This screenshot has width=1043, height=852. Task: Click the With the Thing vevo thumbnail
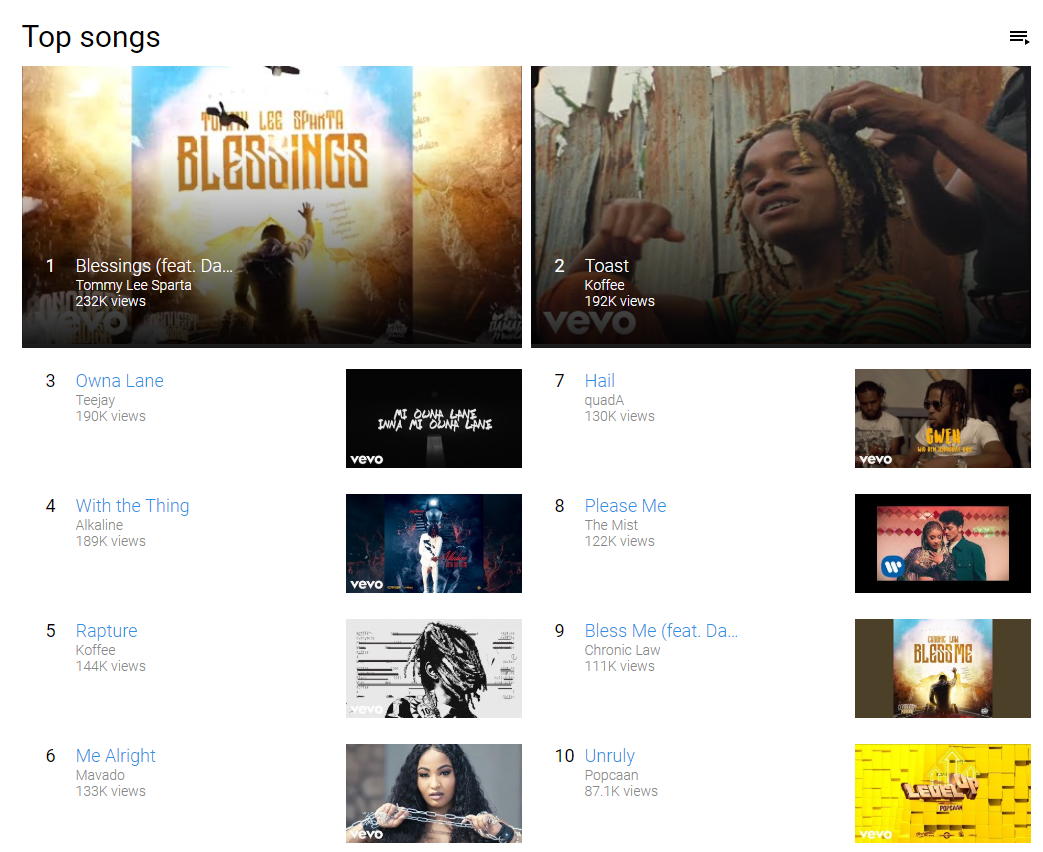(x=434, y=543)
